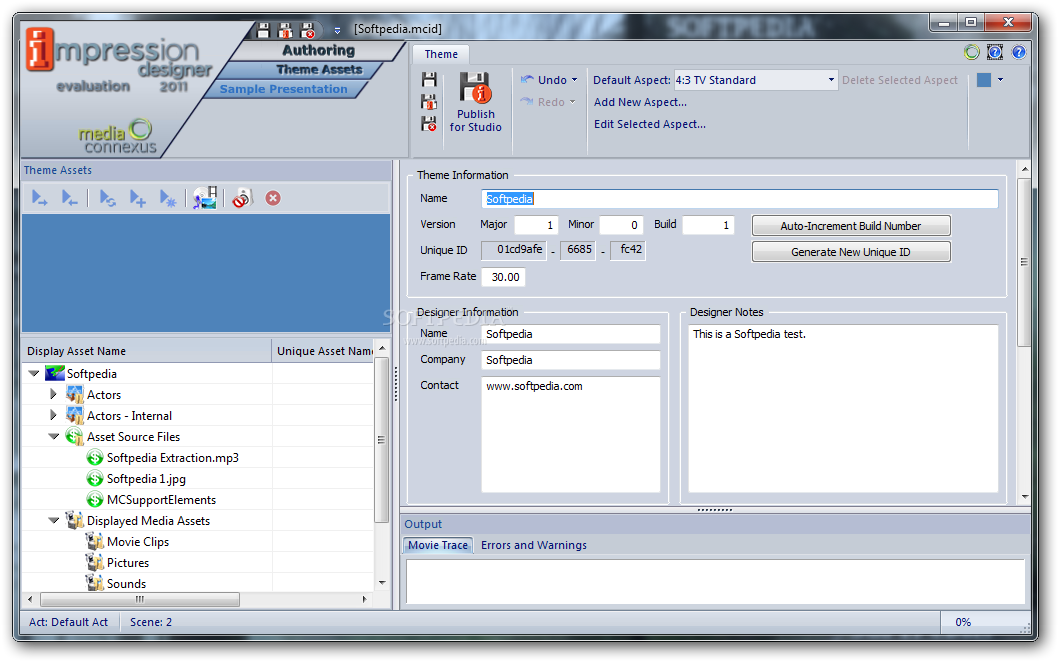Collapse the Softpedia root tree node
This screenshot has width=1059, height=662.
34,373
